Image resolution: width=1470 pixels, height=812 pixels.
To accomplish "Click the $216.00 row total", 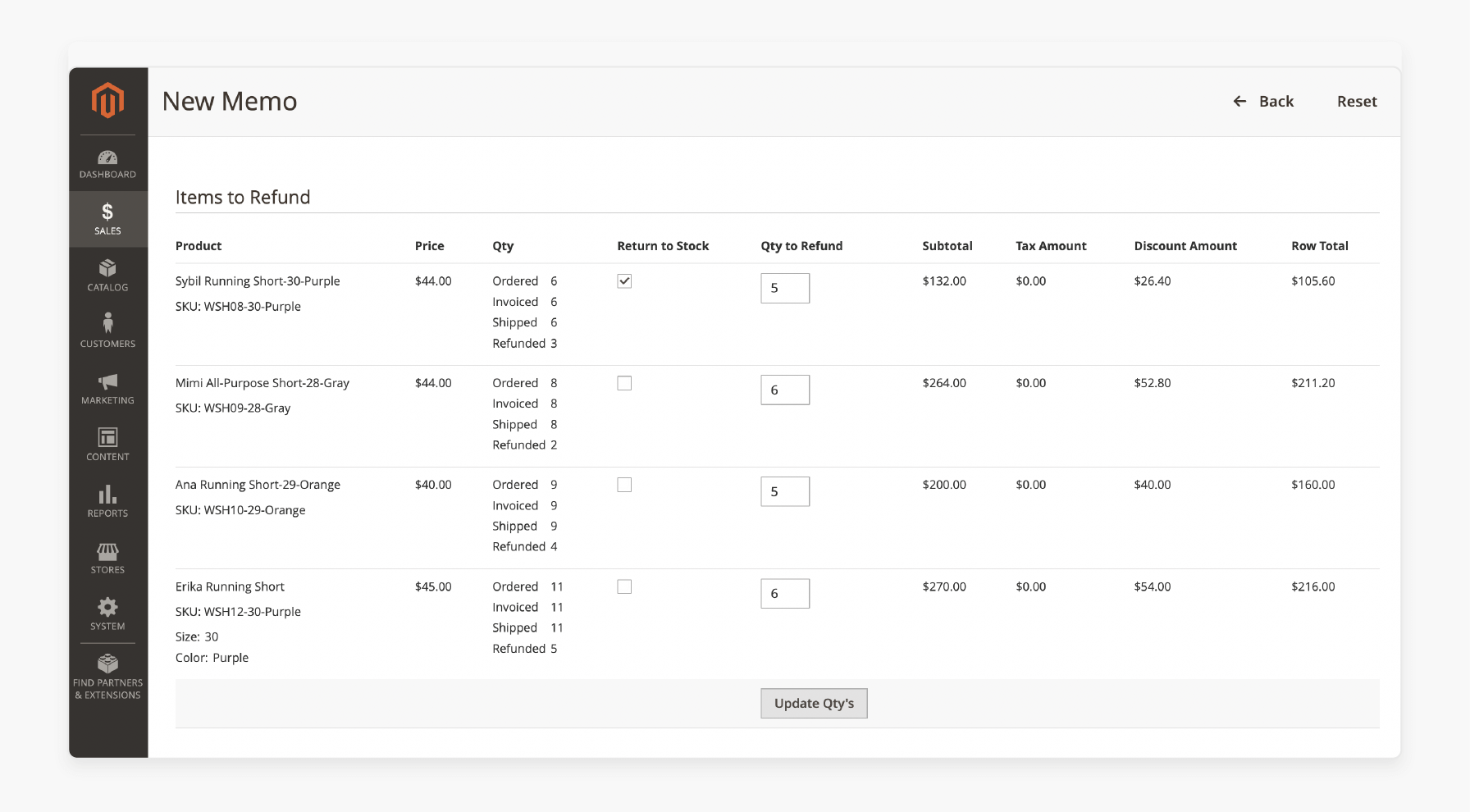I will point(1313,586).
